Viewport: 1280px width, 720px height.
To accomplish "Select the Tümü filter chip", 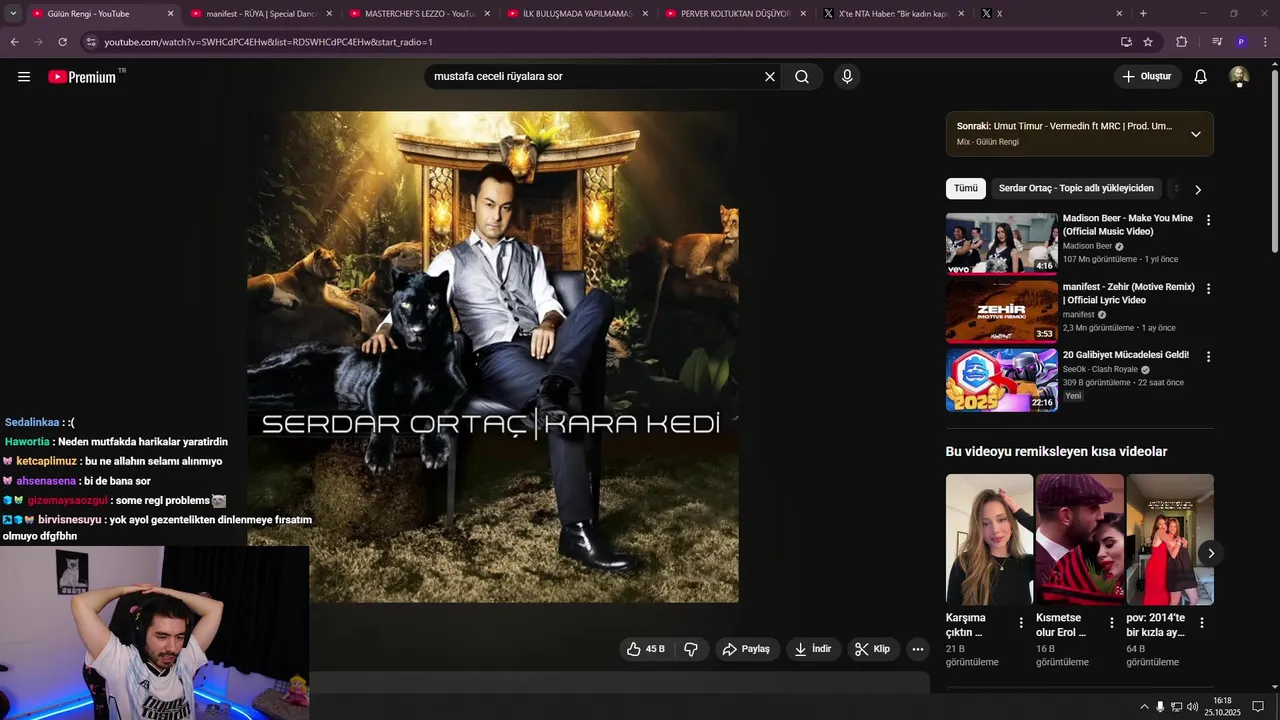I will [x=966, y=188].
